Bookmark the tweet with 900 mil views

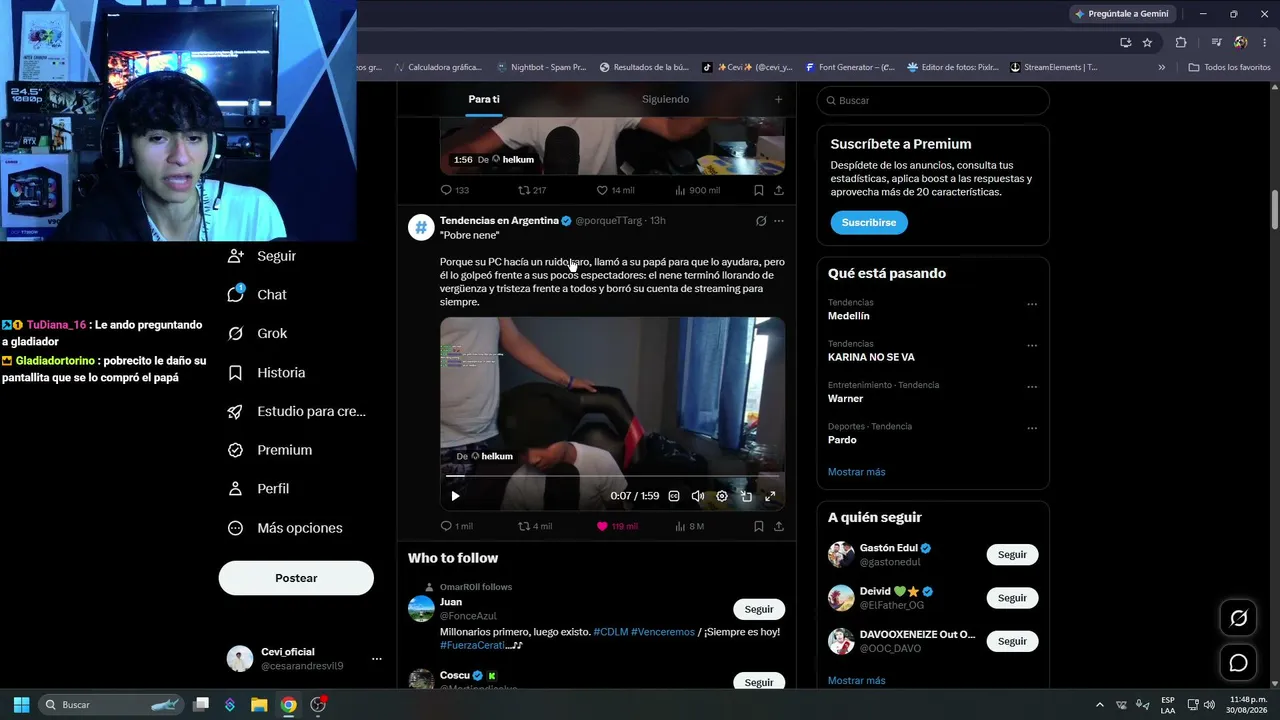coord(759,190)
